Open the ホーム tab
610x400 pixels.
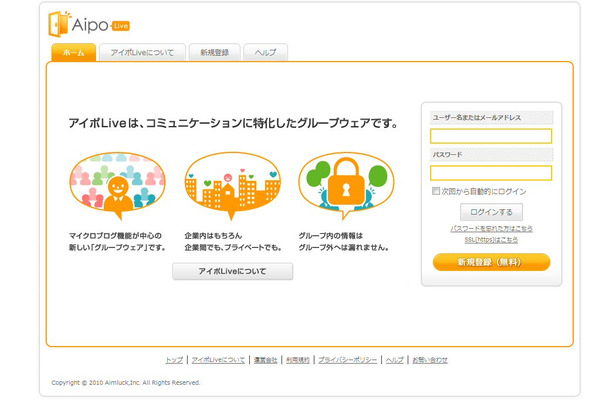74,53
